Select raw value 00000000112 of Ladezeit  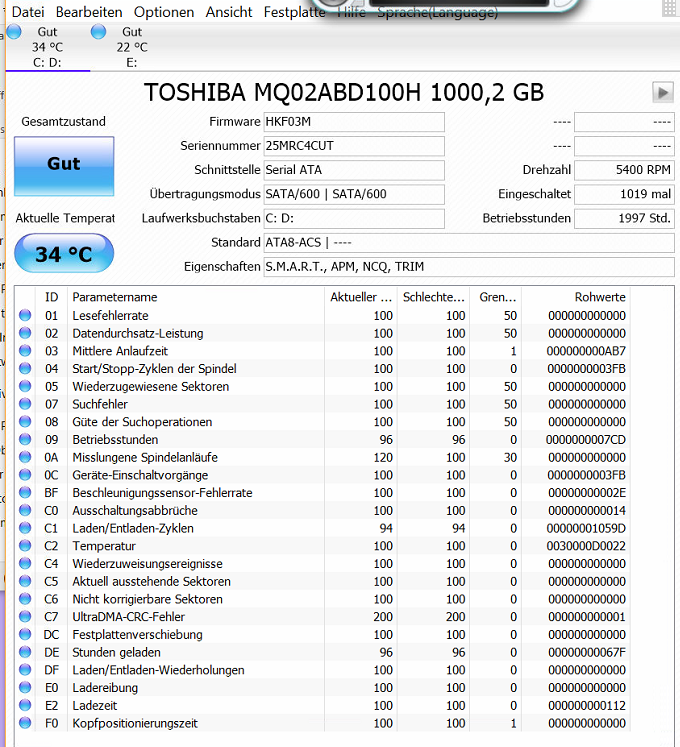(587, 706)
